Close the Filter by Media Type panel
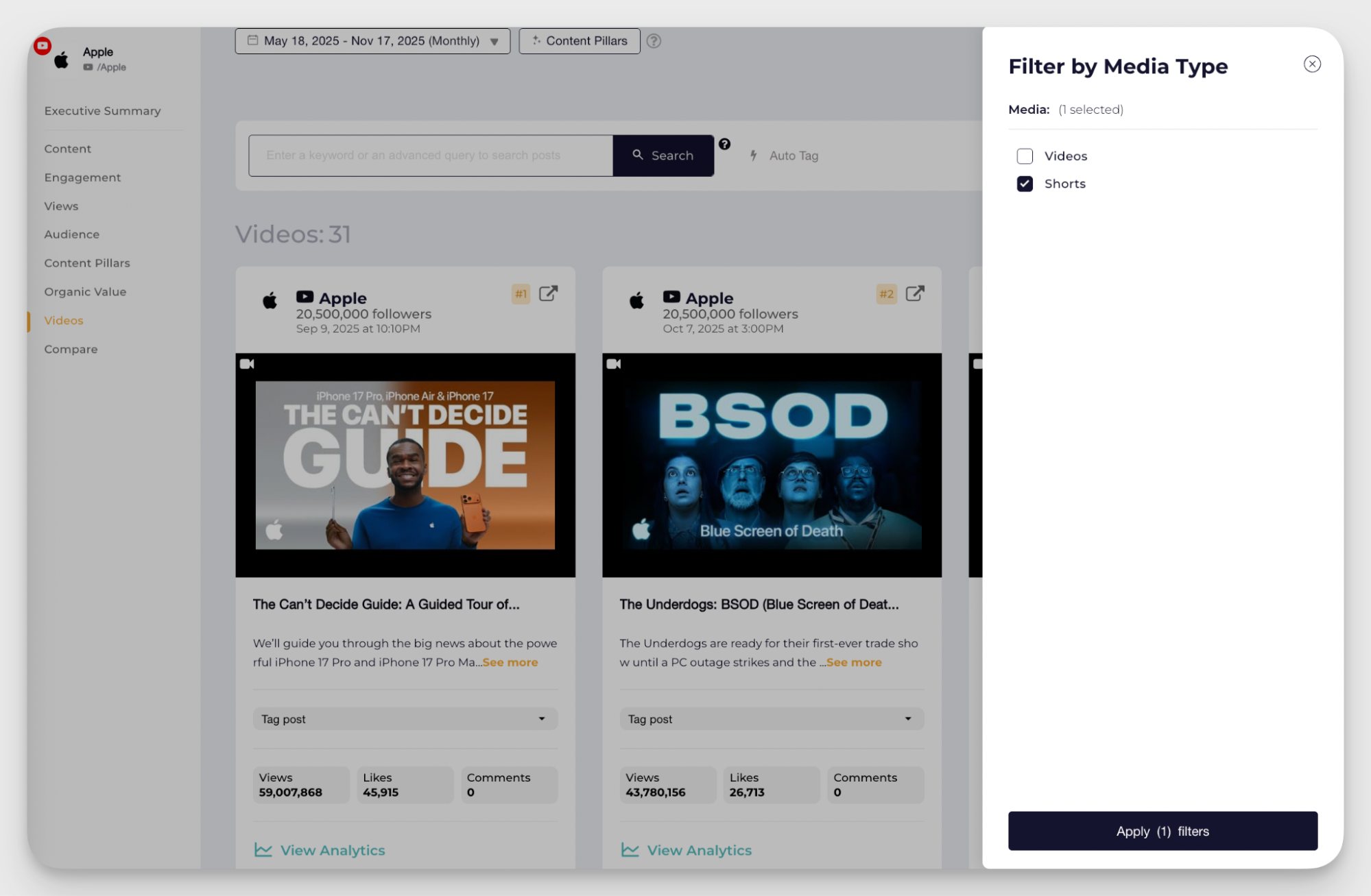The height and width of the screenshot is (896, 1371). (1312, 64)
